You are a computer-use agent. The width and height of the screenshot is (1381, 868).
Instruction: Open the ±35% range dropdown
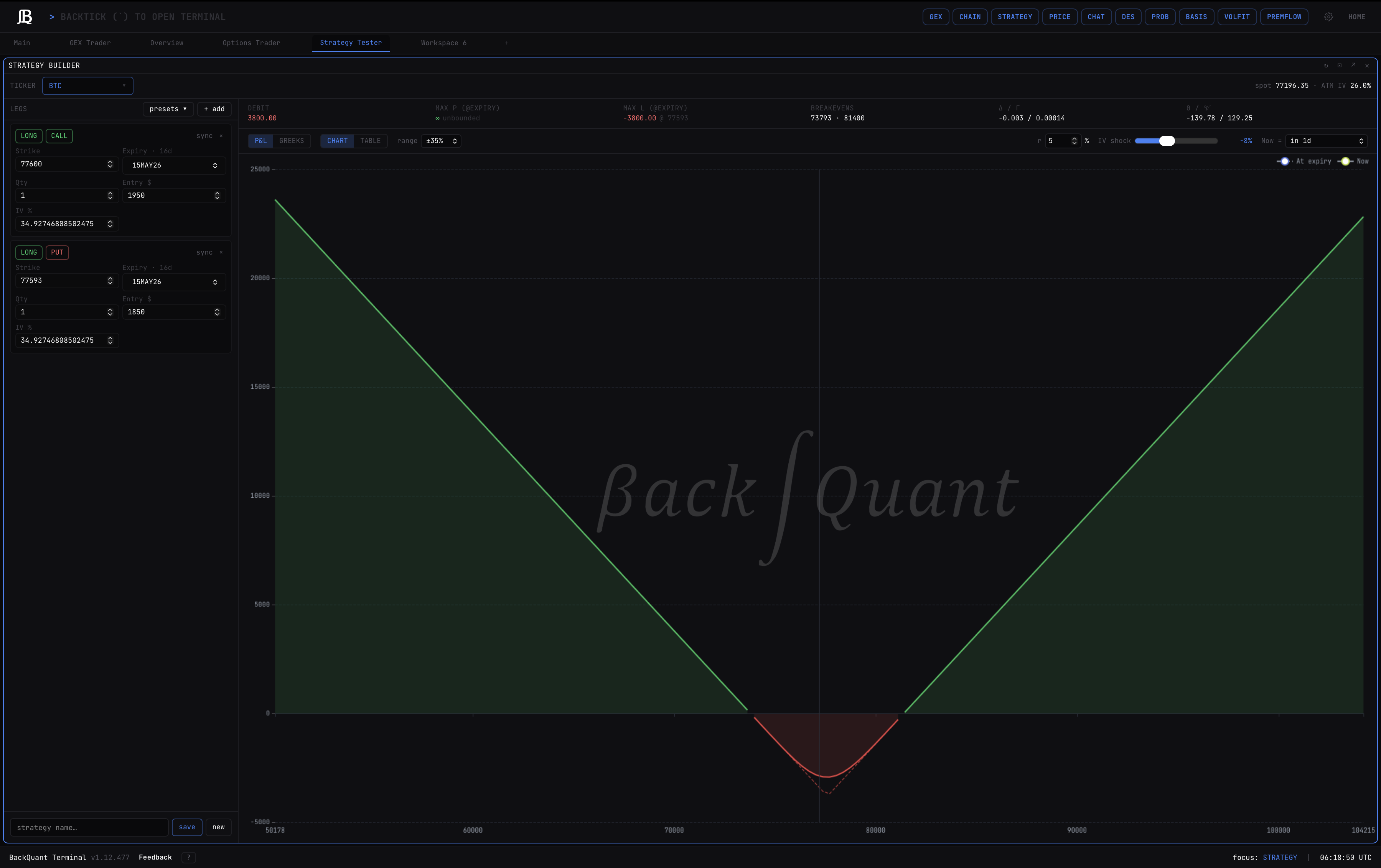tap(441, 141)
